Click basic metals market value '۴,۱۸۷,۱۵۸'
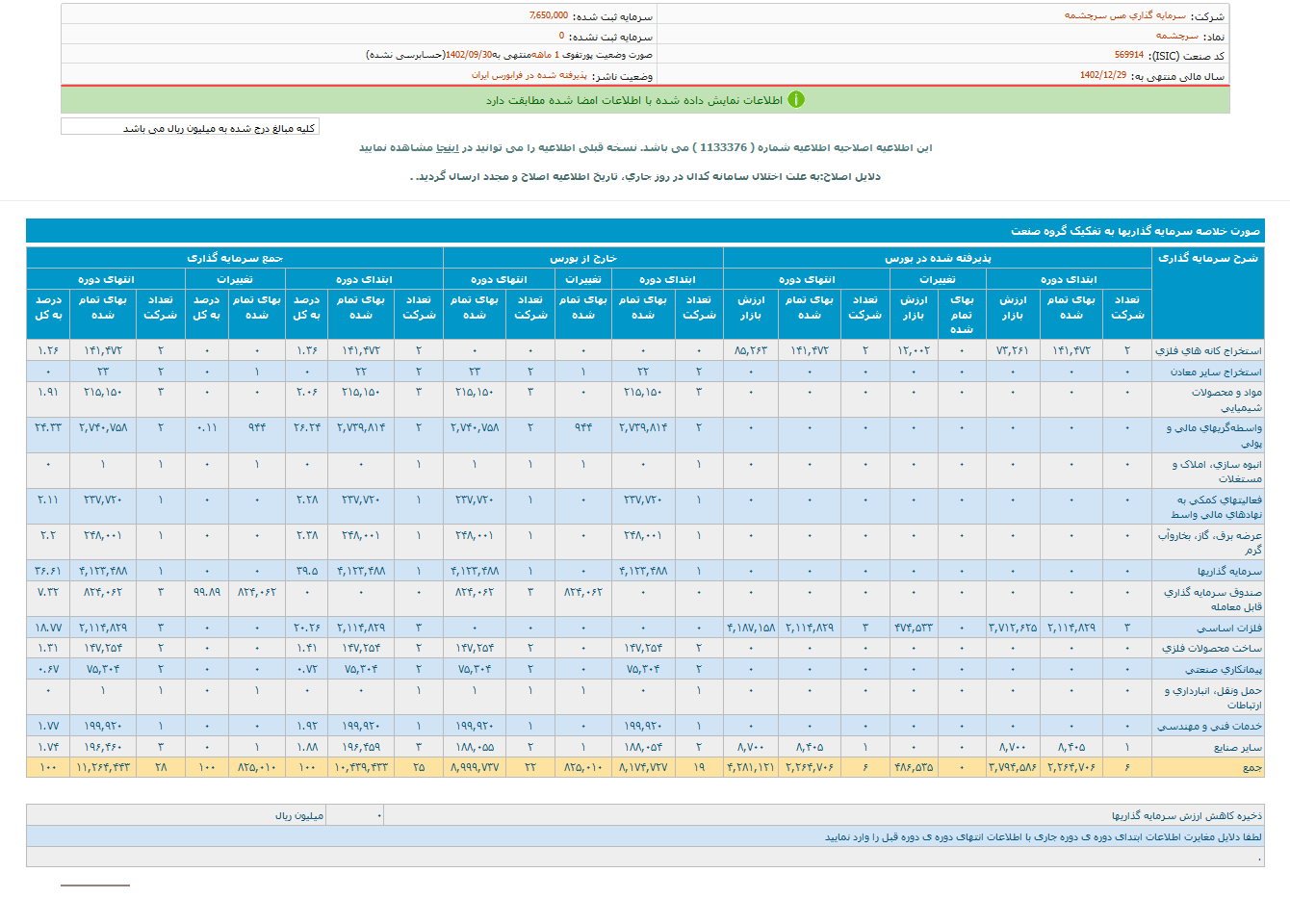 pyautogui.click(x=751, y=628)
